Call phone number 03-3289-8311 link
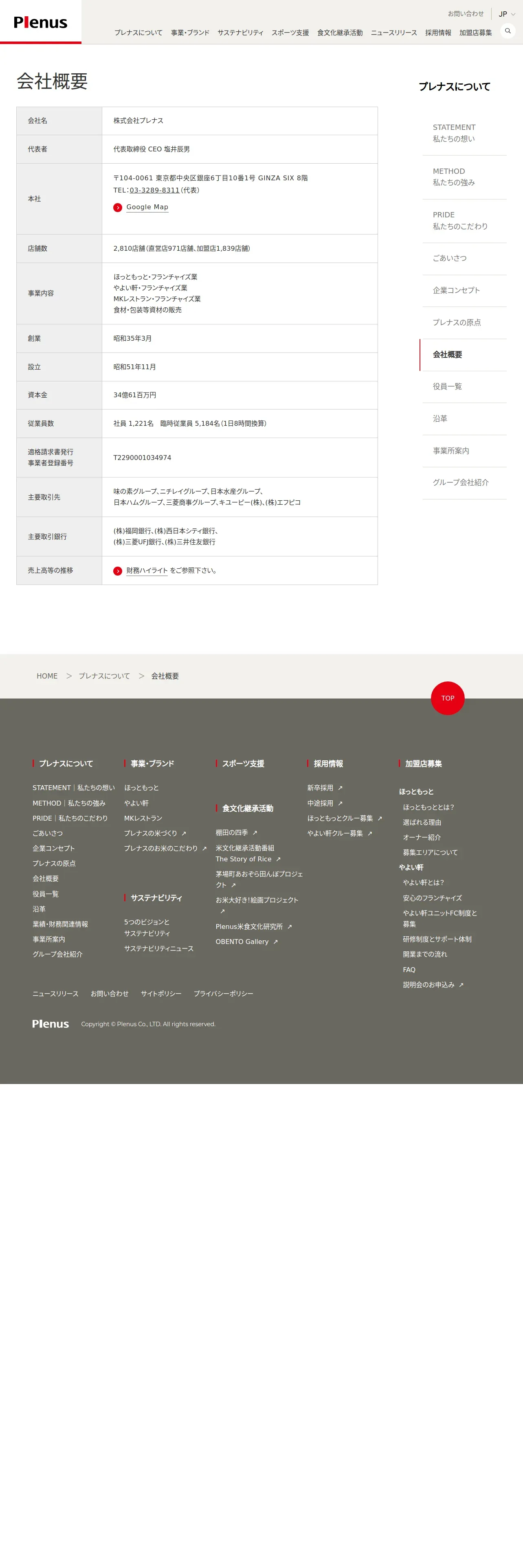The width and height of the screenshot is (523, 1568). click(155, 190)
